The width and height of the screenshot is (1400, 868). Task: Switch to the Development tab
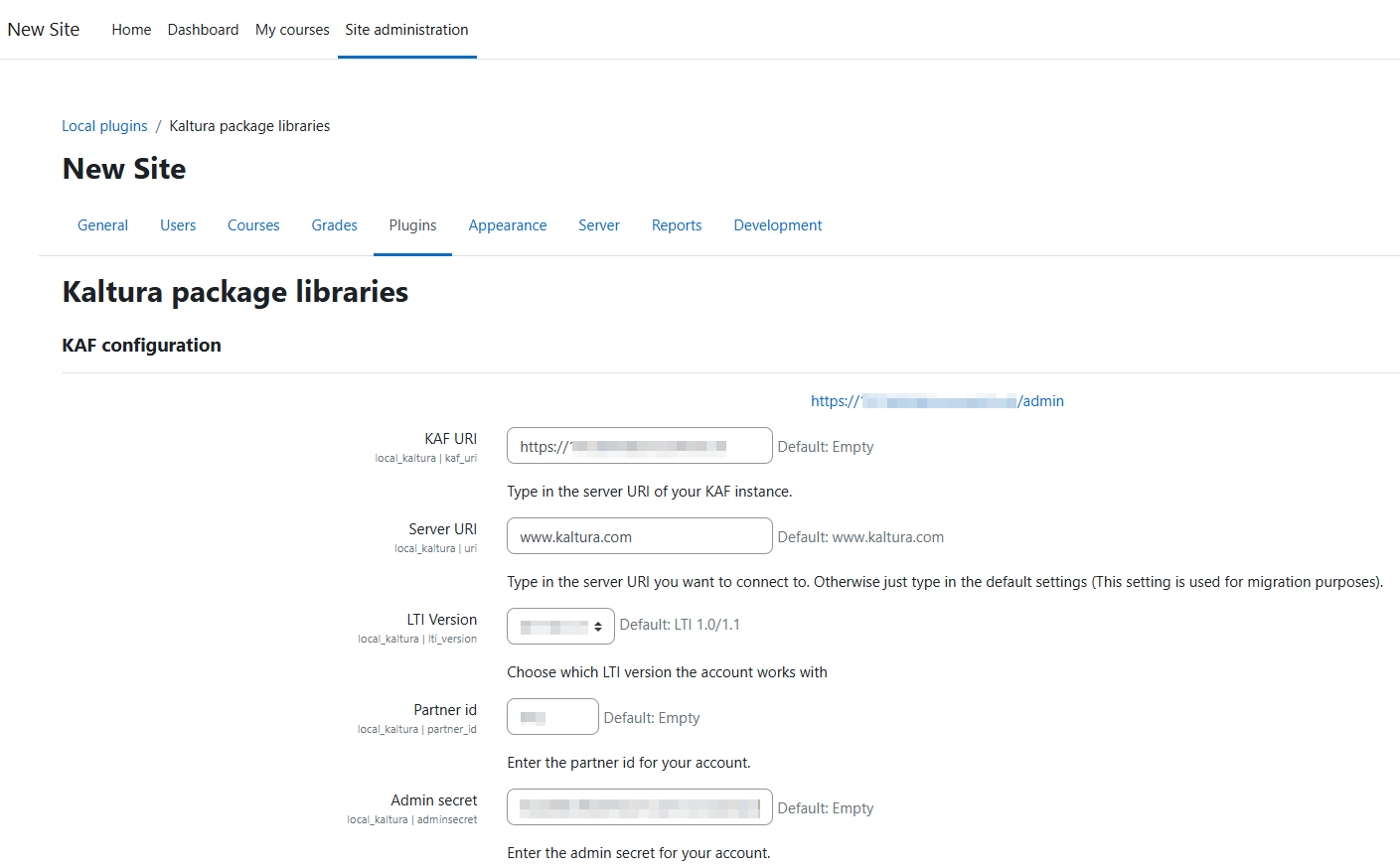pyautogui.click(x=778, y=225)
